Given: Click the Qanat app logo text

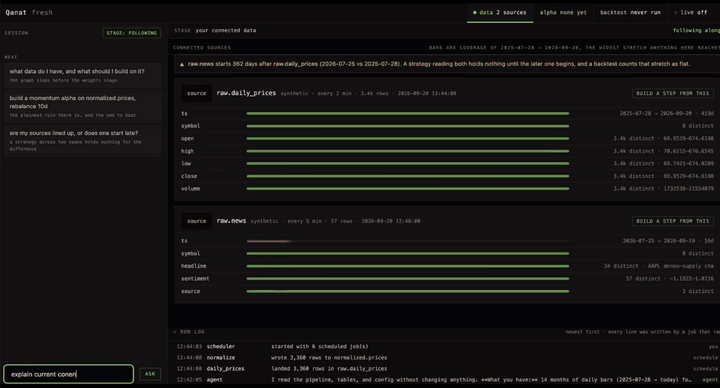Looking at the screenshot, I should (16, 12).
